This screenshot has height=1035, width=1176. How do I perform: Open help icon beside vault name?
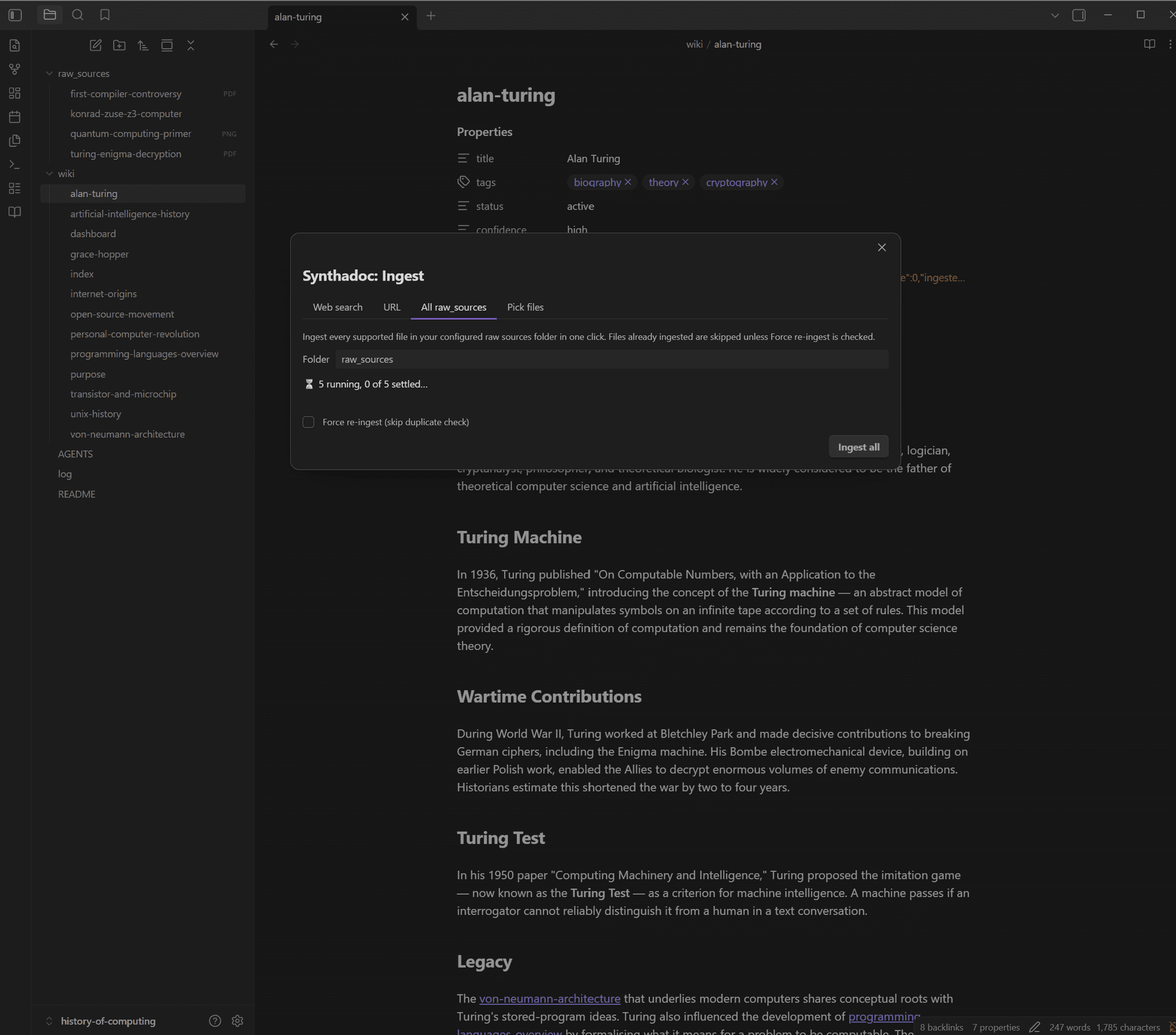215,1021
